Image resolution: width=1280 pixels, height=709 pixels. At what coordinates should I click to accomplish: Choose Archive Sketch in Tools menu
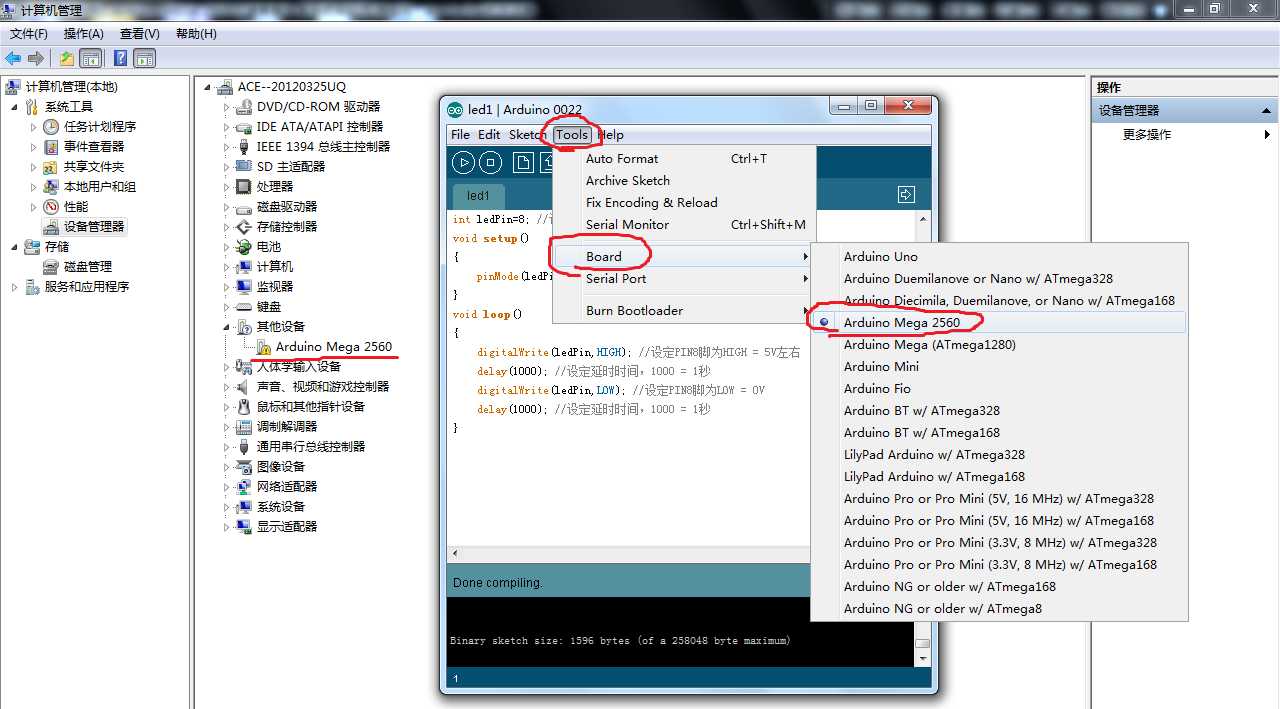[x=684, y=180]
